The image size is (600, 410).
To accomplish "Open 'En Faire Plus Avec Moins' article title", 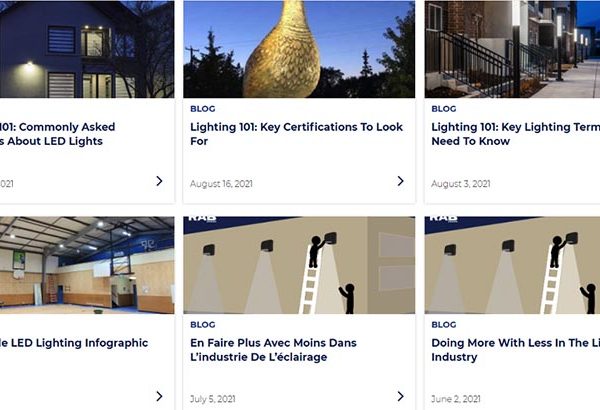I will coord(273,350).
